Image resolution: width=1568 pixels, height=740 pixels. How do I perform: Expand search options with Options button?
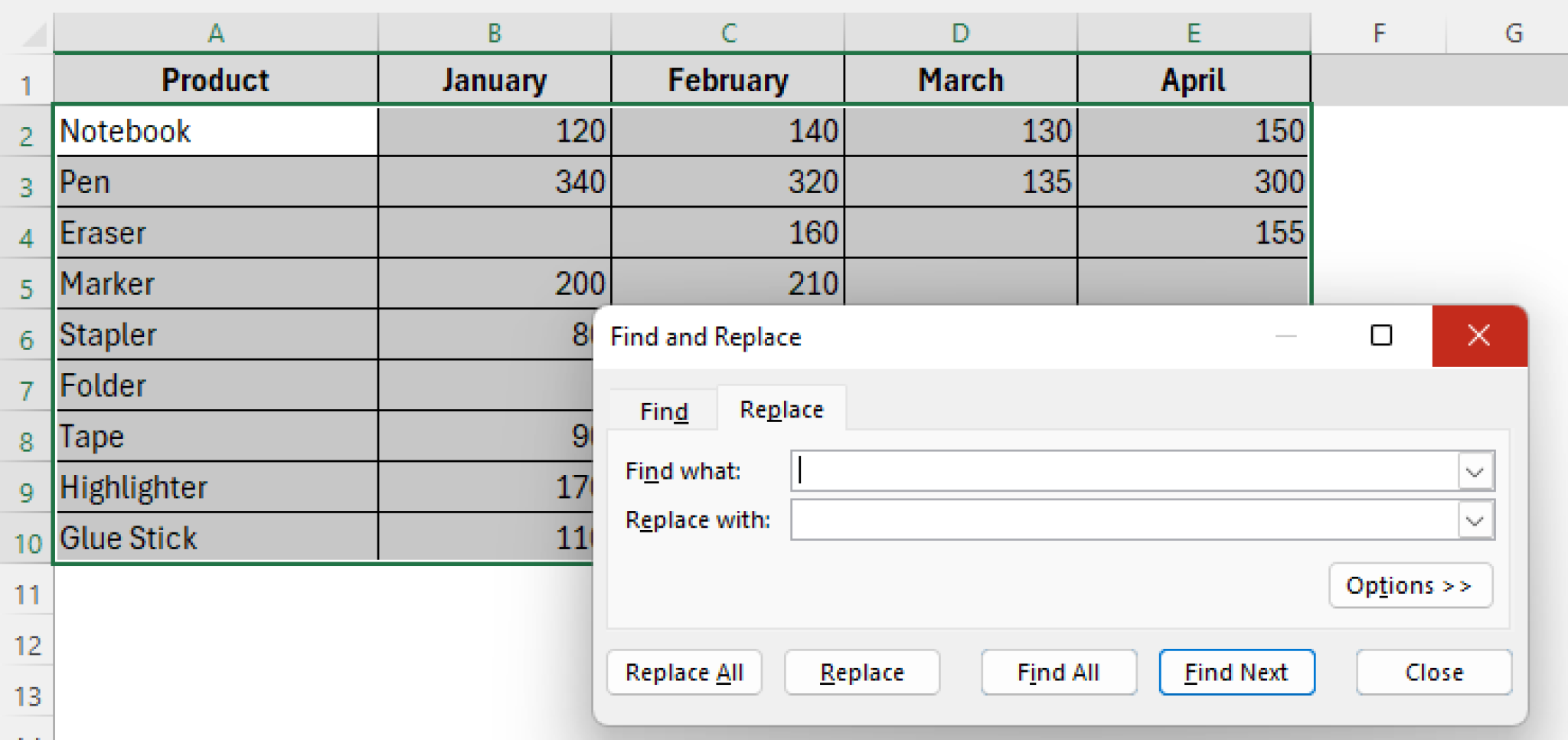coord(1410,585)
